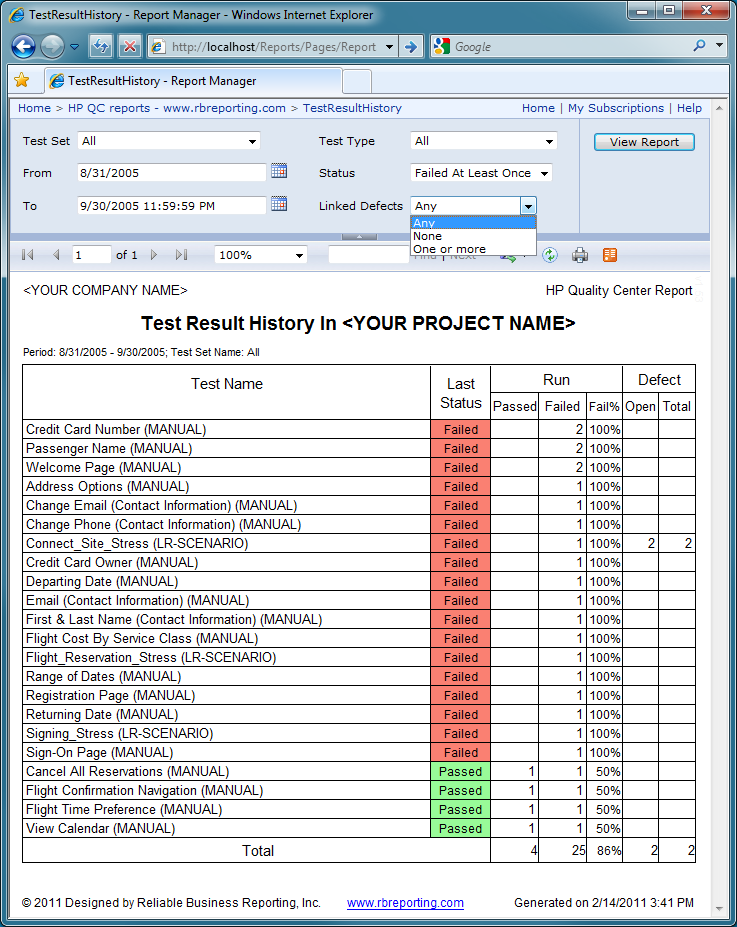Click the 'Test Name' column header
The image size is (737, 927).
pyautogui.click(x=226, y=384)
